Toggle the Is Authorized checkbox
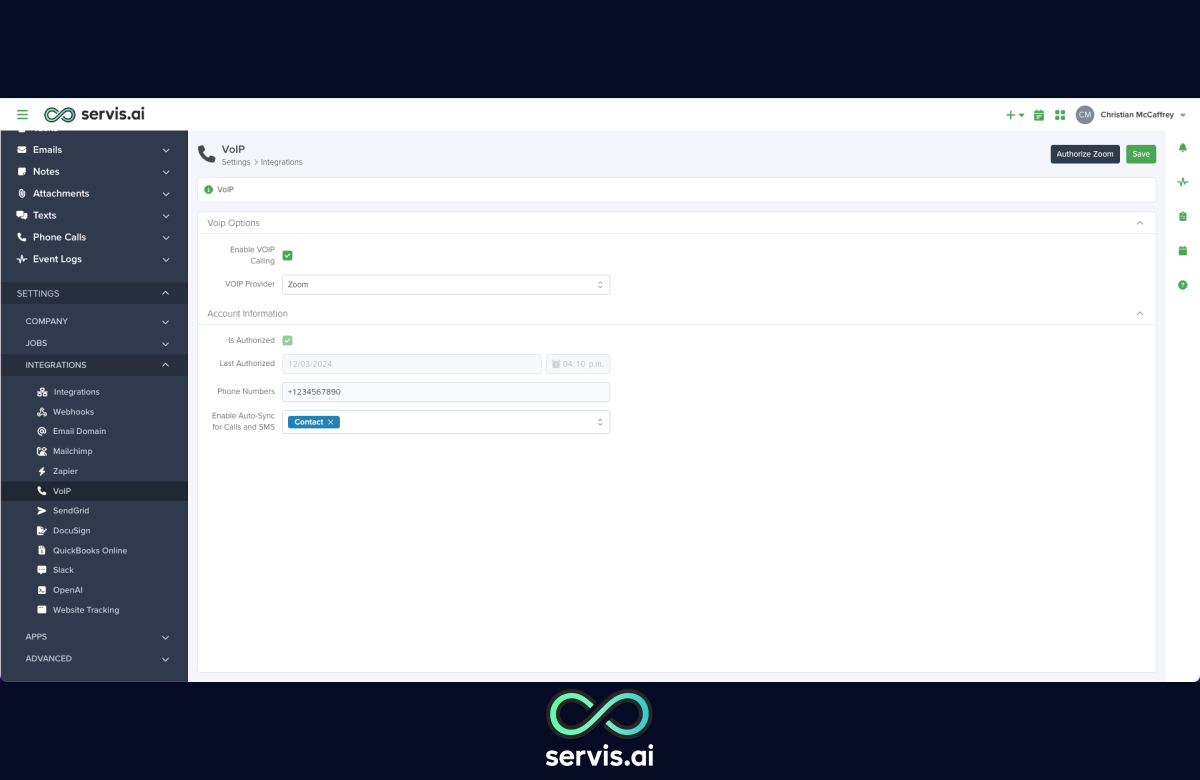This screenshot has width=1200, height=780. 288,340
